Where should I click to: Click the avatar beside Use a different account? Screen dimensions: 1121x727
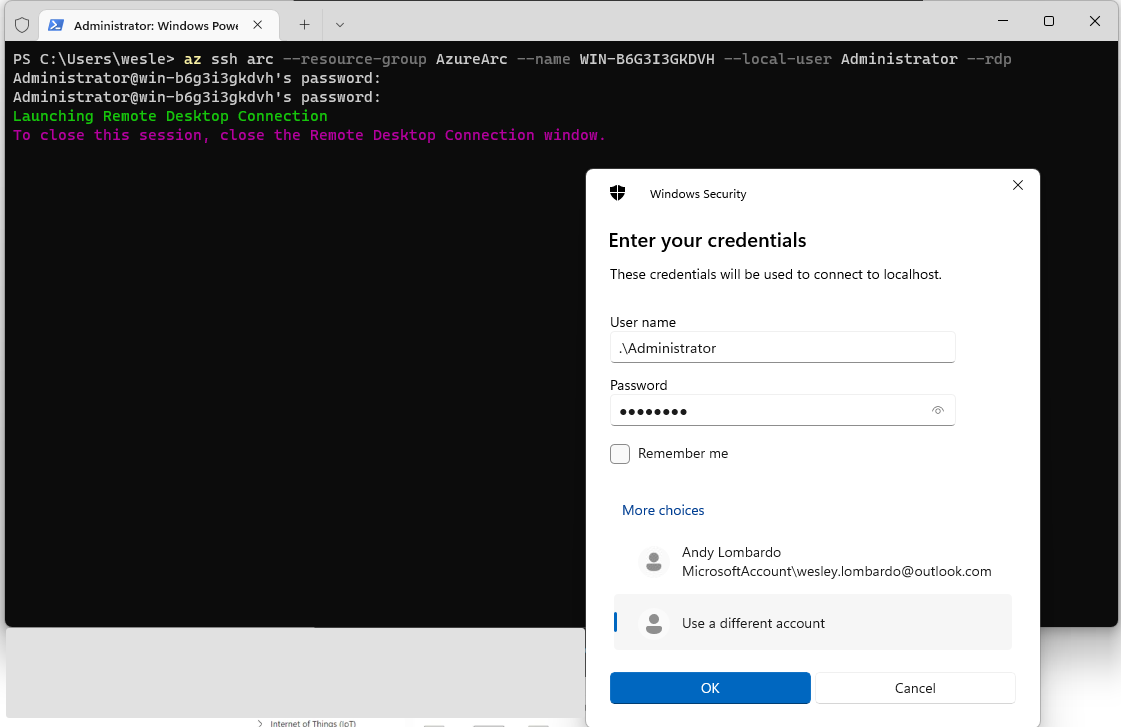click(654, 623)
